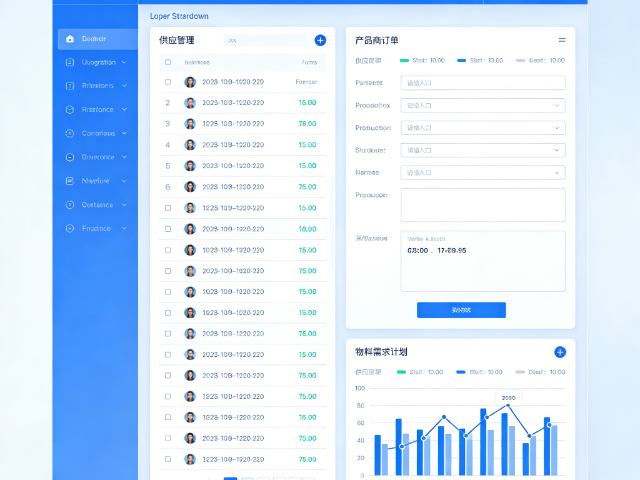
Task: Click the Forms column header
Action: [x=309, y=62]
